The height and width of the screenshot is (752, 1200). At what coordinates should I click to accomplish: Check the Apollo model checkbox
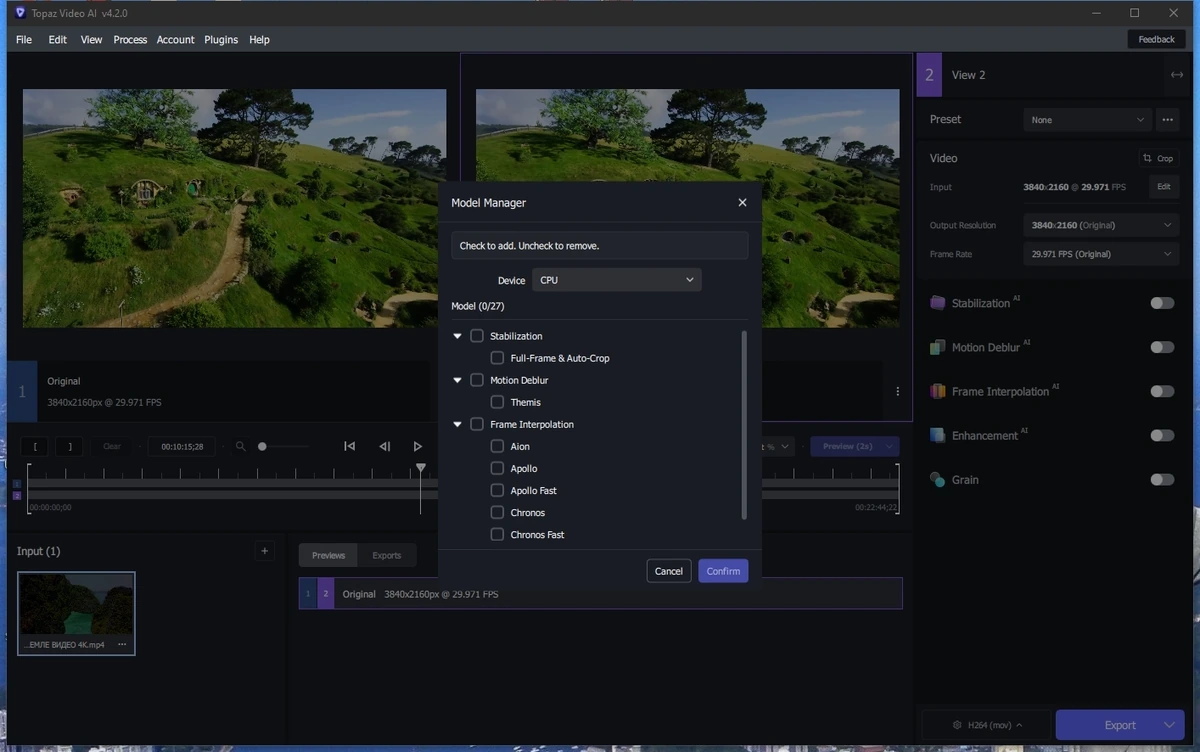[x=497, y=468]
